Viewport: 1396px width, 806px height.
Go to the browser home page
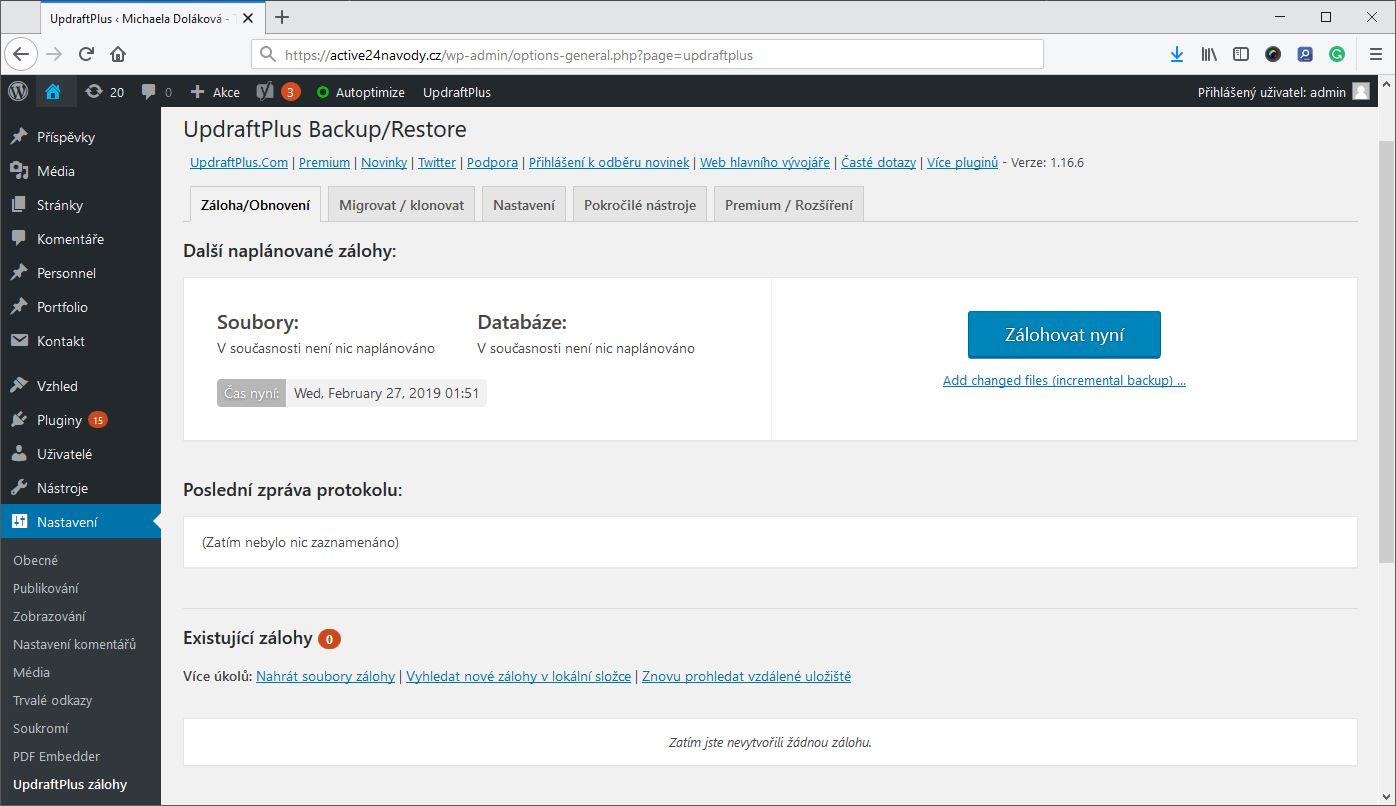point(118,55)
